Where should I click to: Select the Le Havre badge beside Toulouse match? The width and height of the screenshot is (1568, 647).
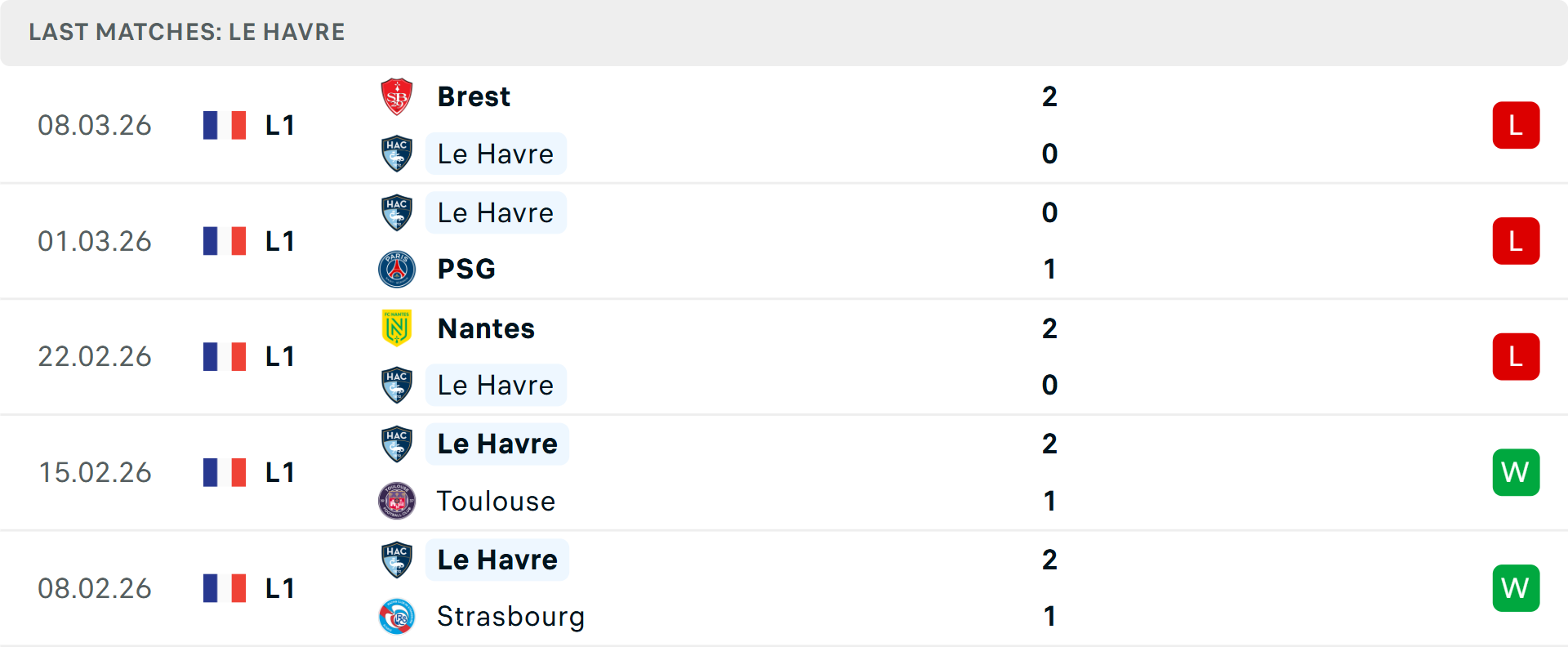click(x=397, y=444)
